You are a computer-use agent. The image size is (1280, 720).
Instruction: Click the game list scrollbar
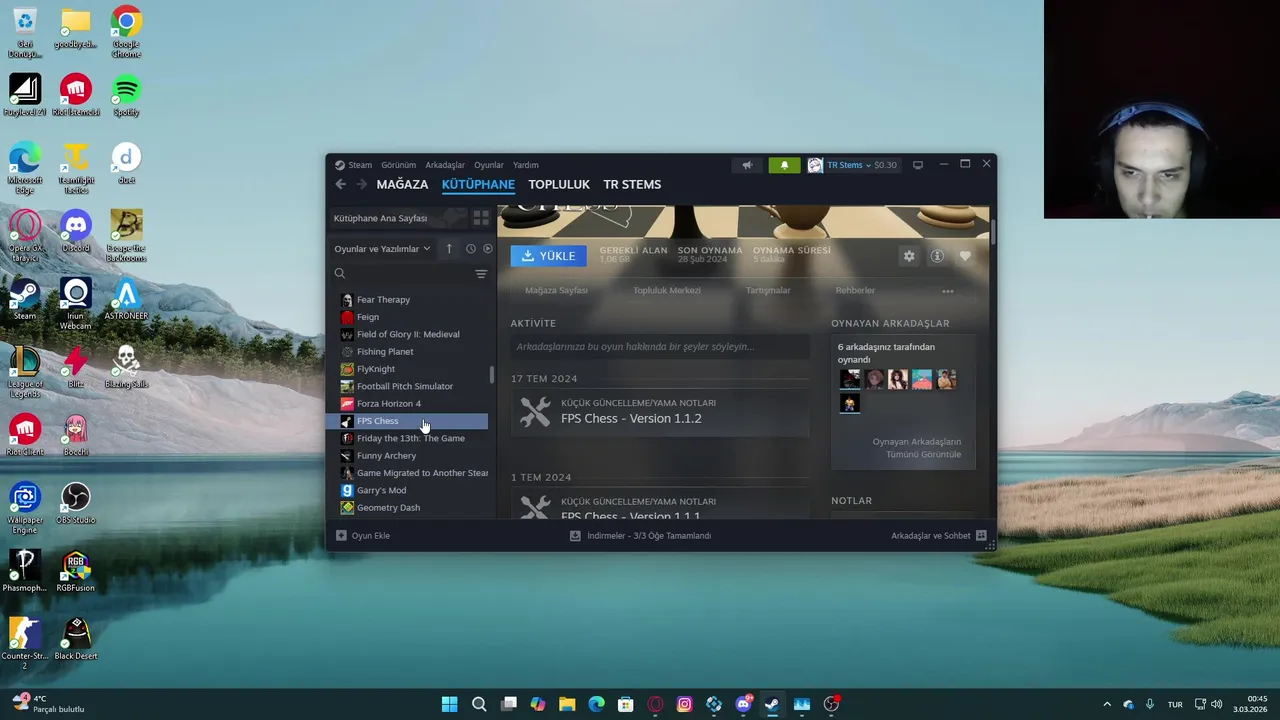coord(491,374)
